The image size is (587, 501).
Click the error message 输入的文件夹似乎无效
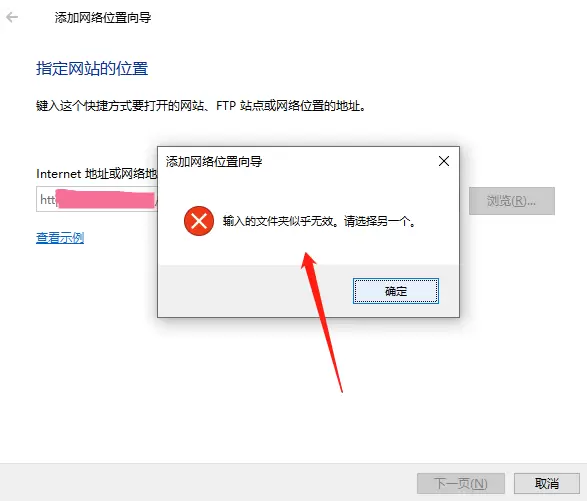point(278,221)
